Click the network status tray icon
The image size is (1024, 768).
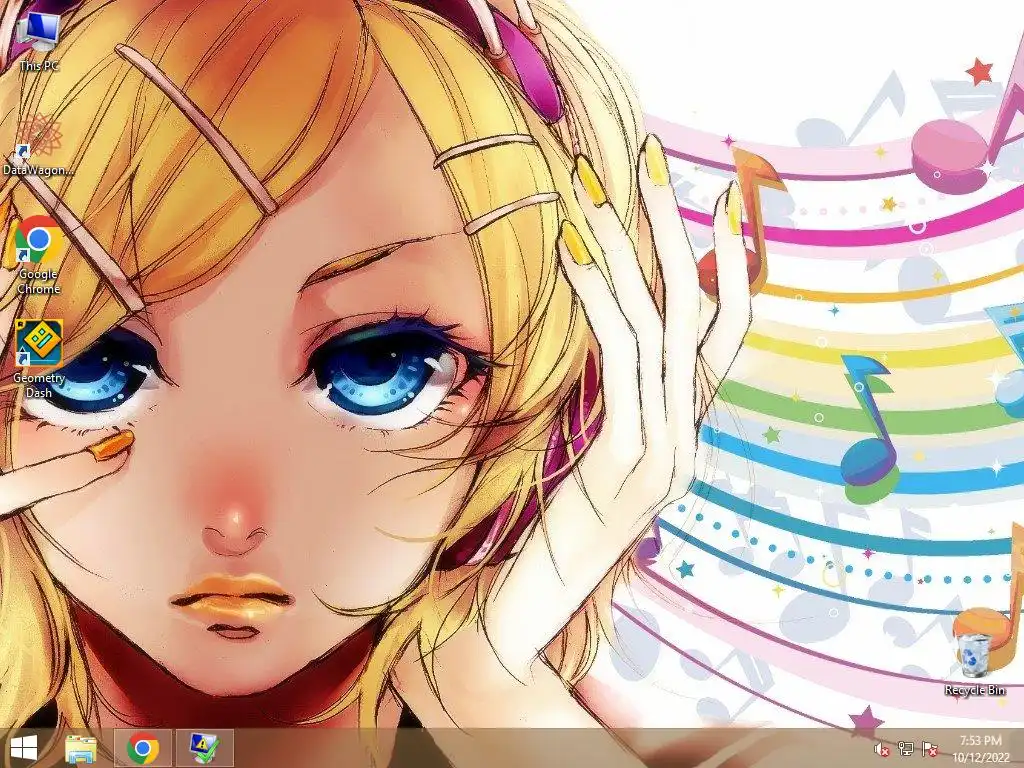tap(905, 749)
